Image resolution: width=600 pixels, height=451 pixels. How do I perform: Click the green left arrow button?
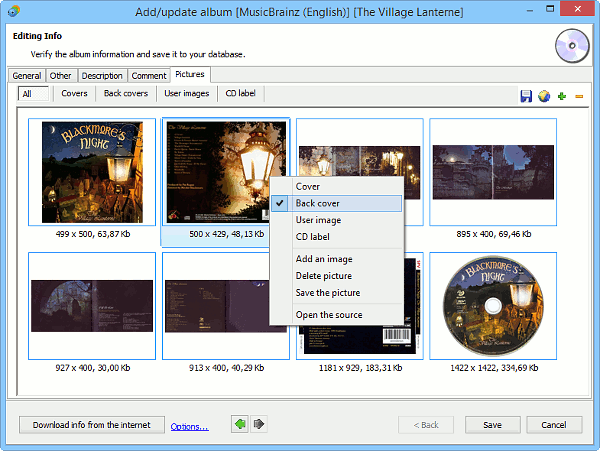(x=240, y=424)
